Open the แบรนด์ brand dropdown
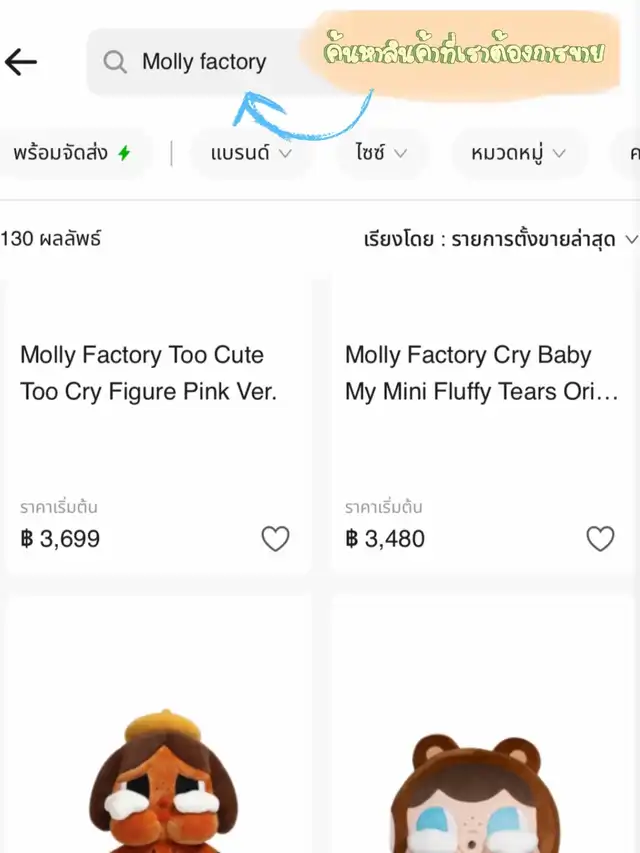The image size is (640, 853). (x=251, y=153)
